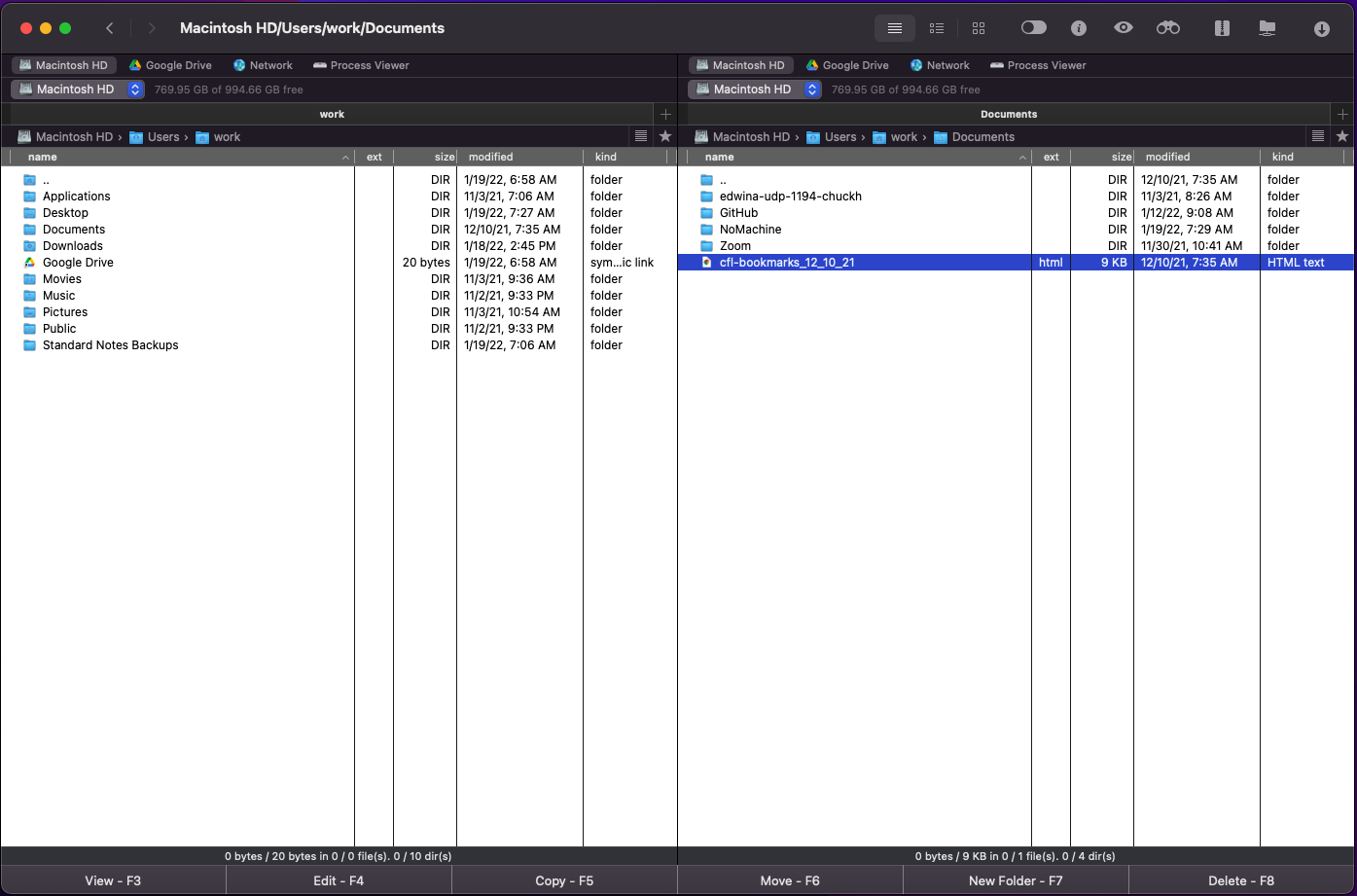The width and height of the screenshot is (1357, 896).
Task: Select Google Drive in right drive bar
Action: pyautogui.click(x=848, y=65)
